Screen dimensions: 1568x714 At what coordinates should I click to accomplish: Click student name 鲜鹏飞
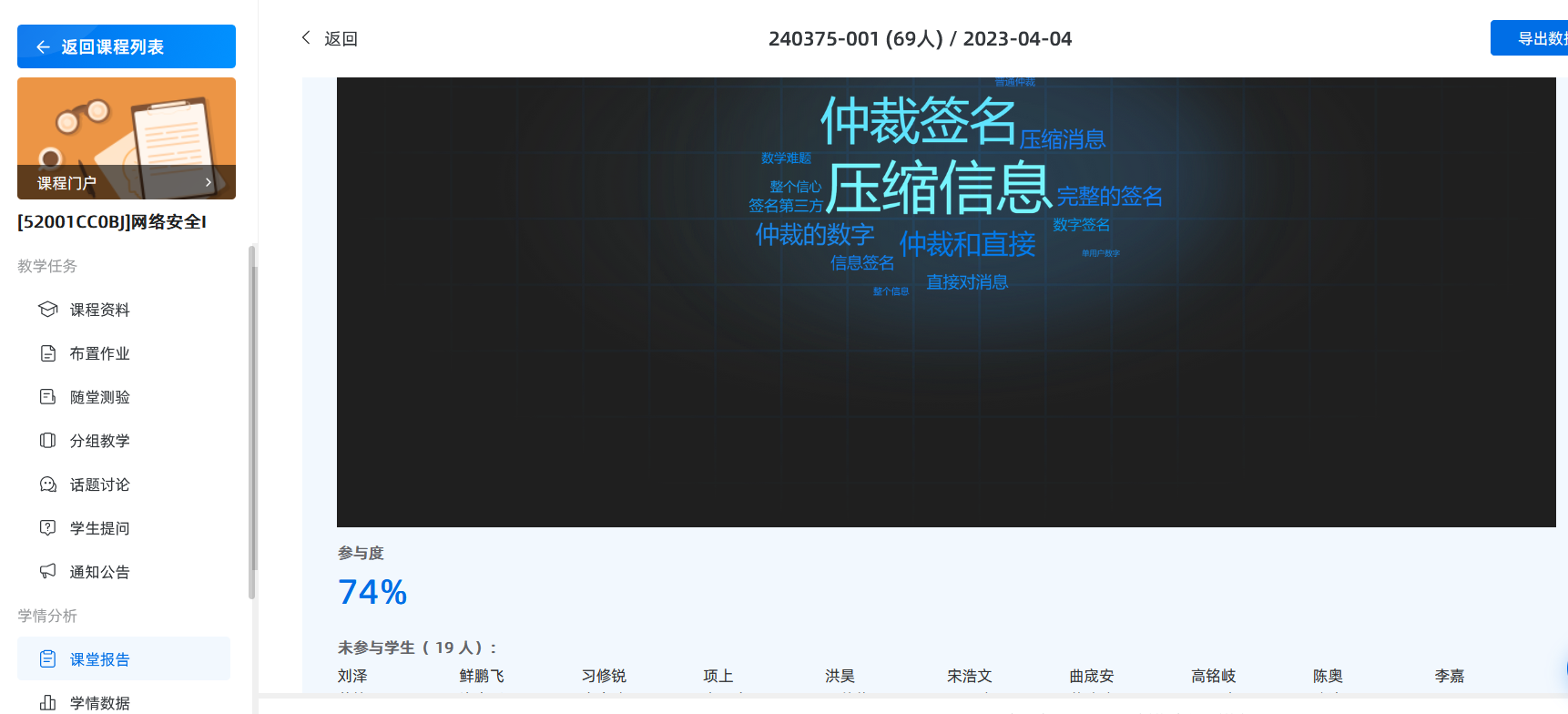(482, 676)
